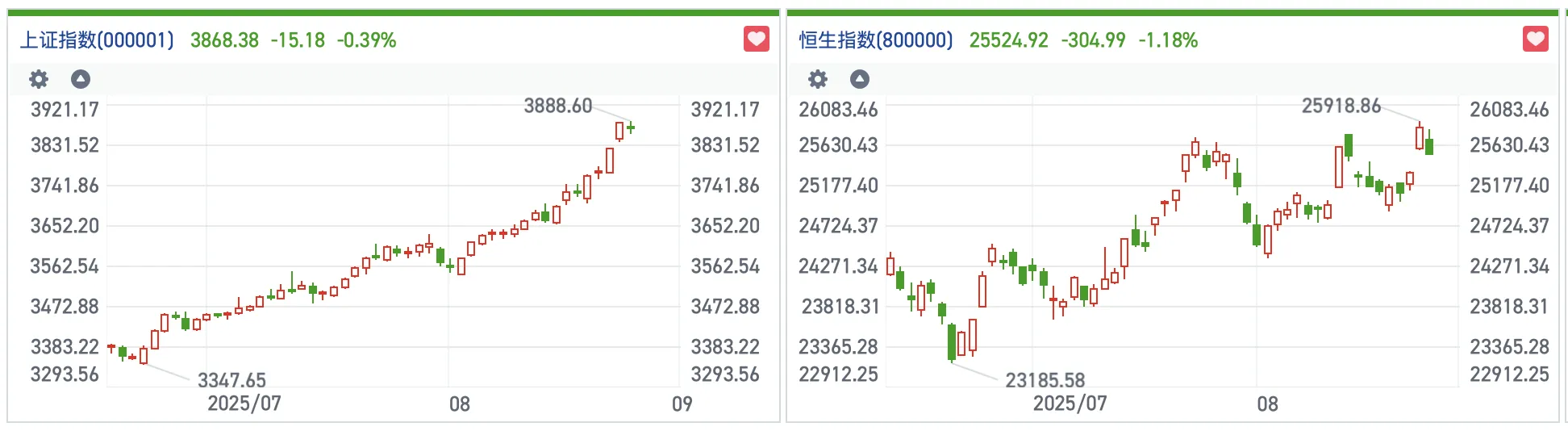This screenshot has width=1568, height=431.
Task: Select the 3888.60 high point label
Action: pyautogui.click(x=557, y=106)
